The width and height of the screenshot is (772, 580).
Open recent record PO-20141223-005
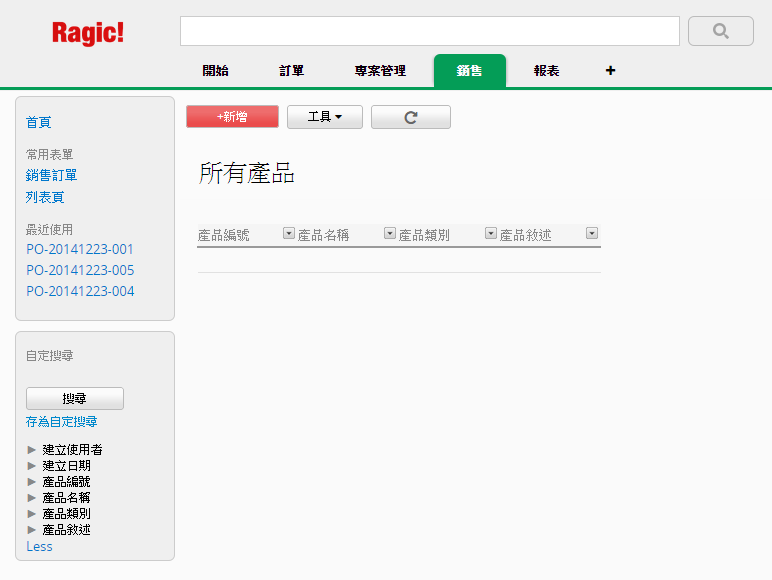pos(80,270)
